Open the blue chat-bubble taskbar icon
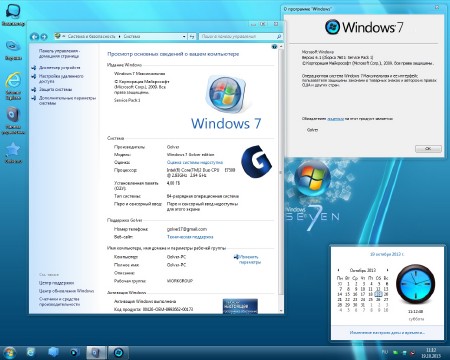Viewport: 450px width, 360px height. [x=53, y=353]
